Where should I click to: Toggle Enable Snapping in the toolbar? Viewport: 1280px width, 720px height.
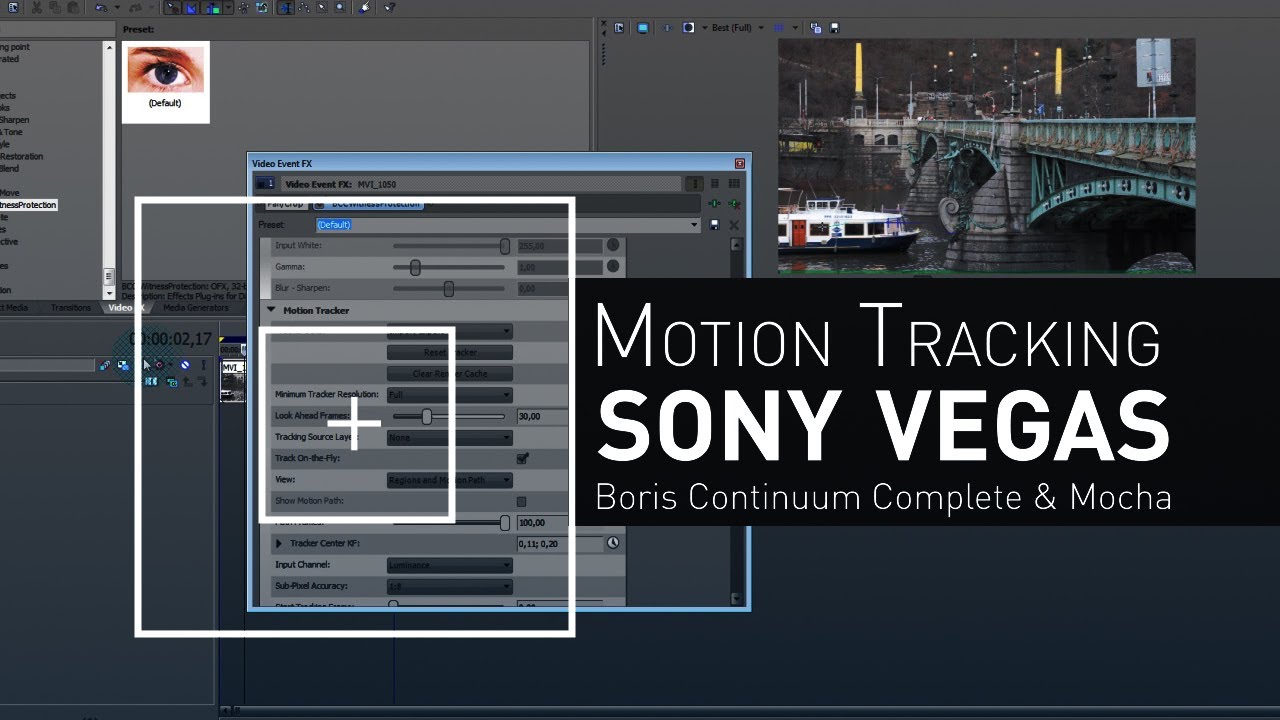172,7
